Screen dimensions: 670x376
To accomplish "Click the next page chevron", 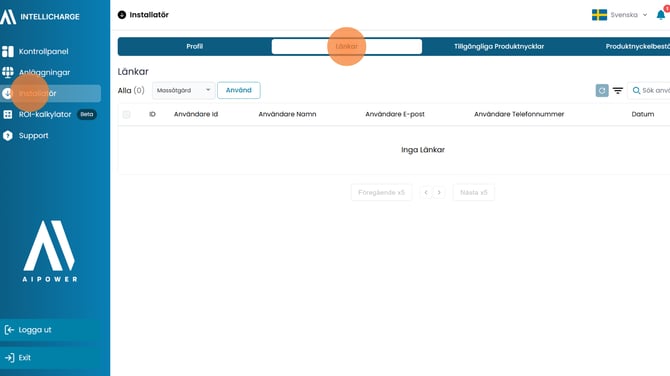I will tap(439, 192).
